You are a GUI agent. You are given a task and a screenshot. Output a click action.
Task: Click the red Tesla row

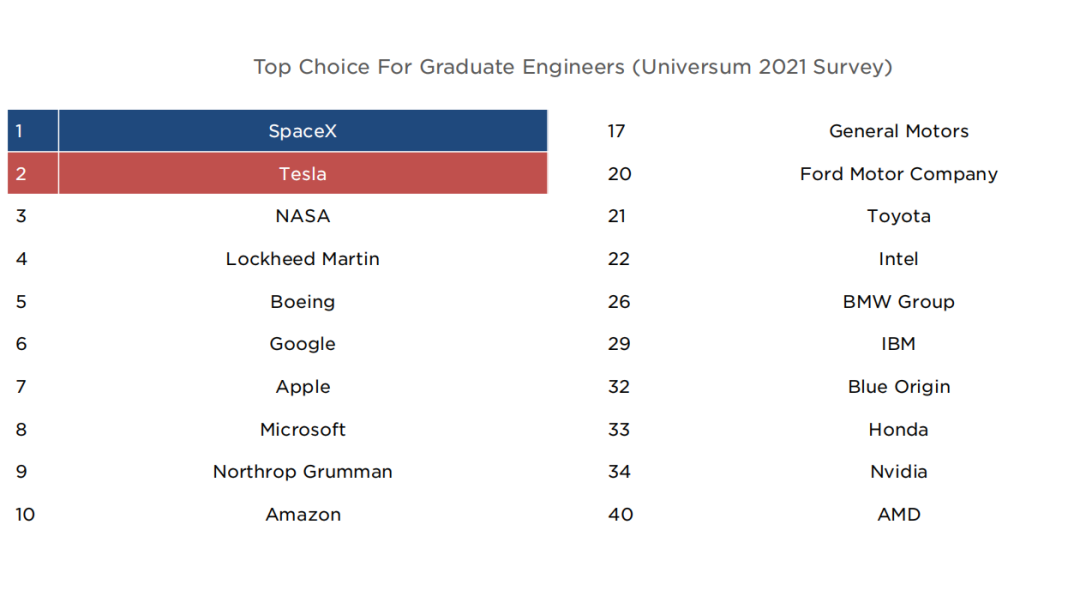(302, 174)
